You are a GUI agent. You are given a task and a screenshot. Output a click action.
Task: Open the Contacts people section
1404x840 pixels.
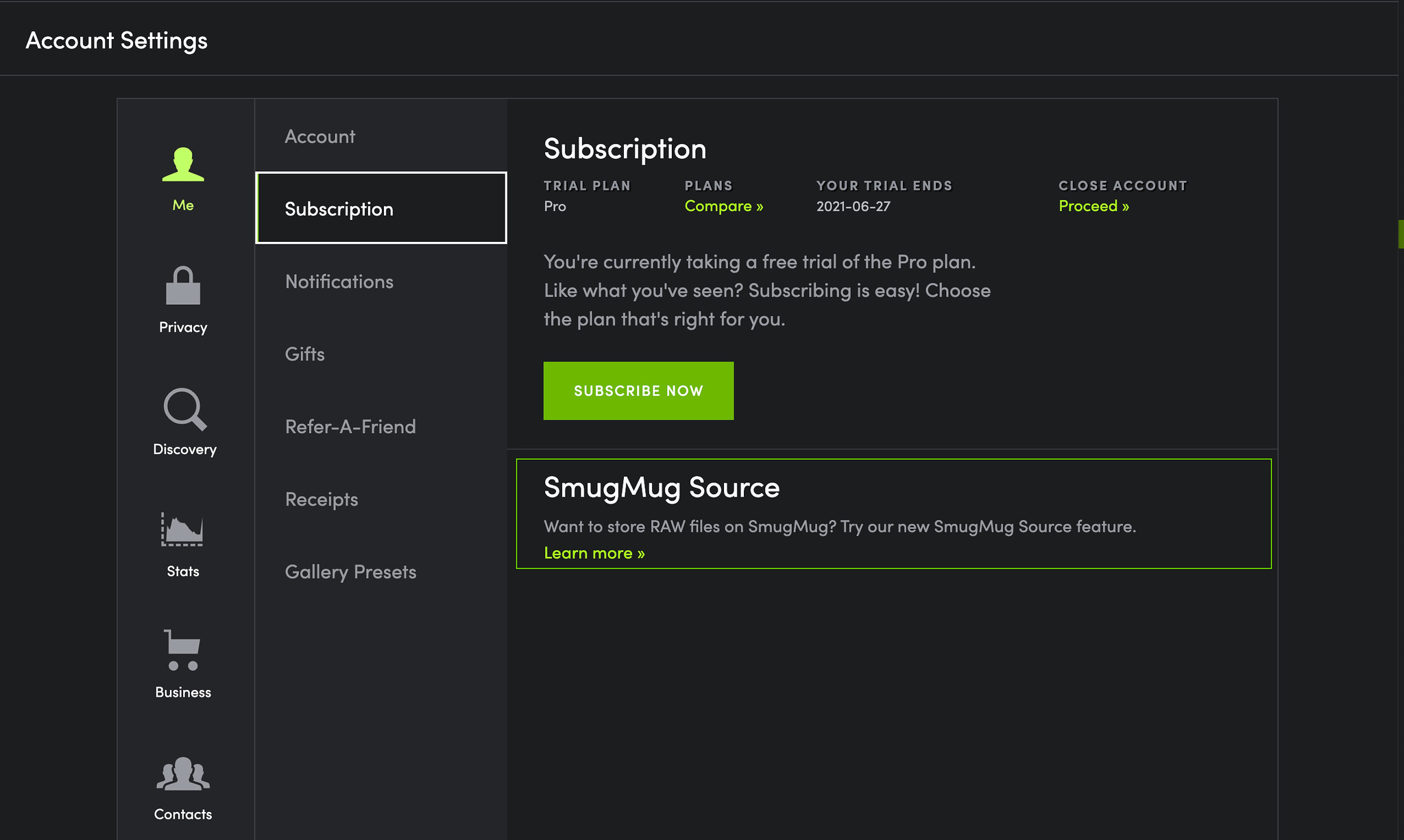click(x=183, y=789)
